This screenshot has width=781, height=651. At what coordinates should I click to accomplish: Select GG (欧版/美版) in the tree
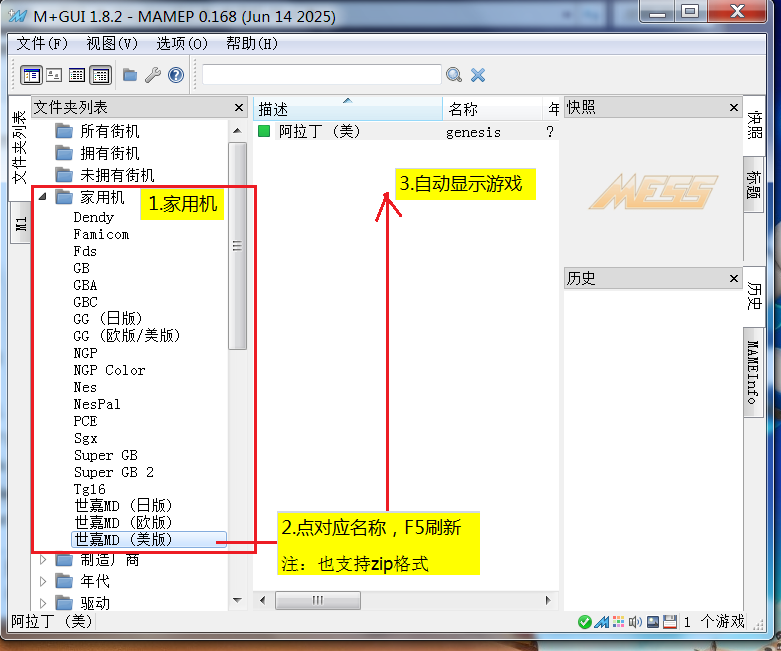[127, 336]
